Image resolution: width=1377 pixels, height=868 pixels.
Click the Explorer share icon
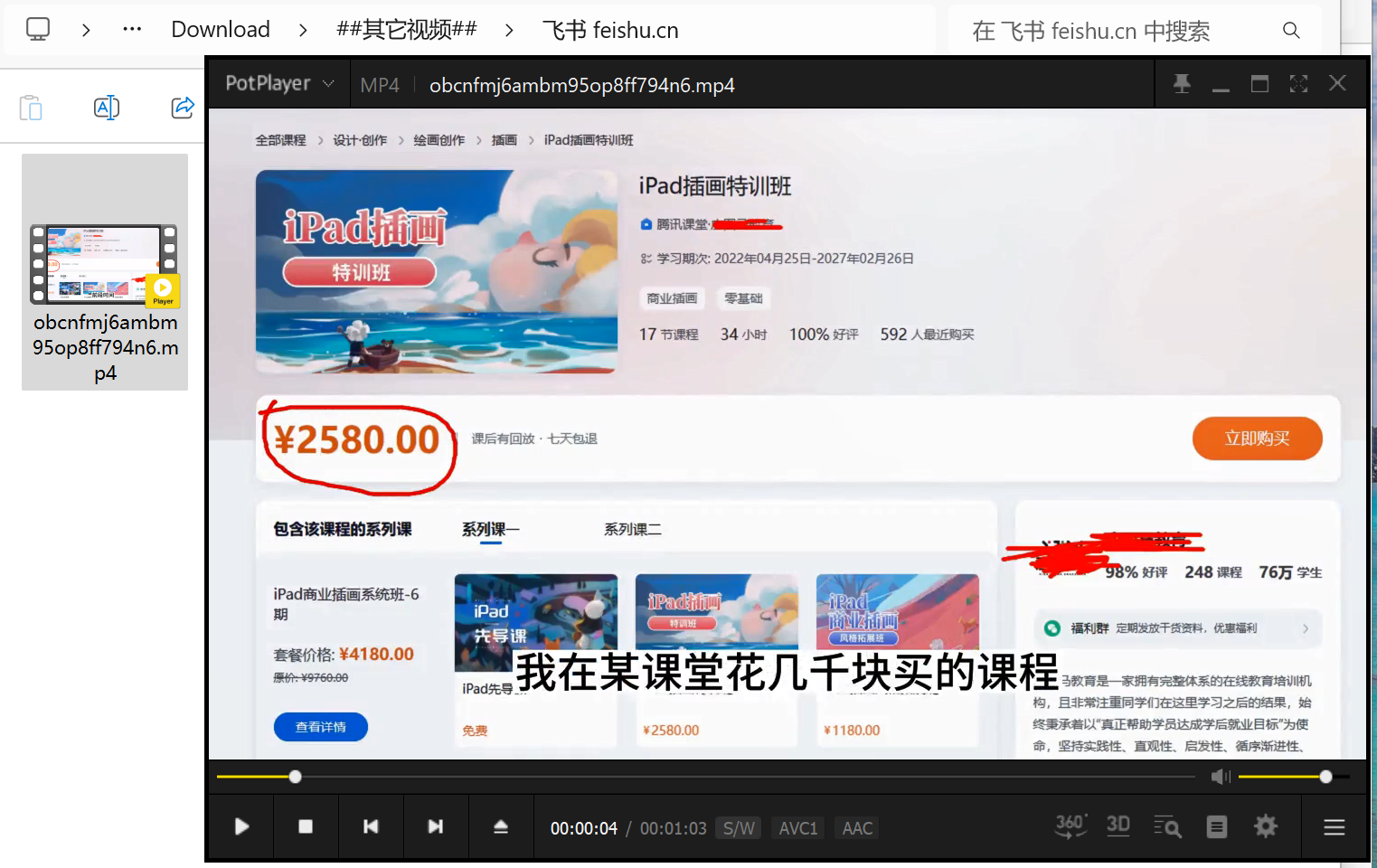[x=183, y=108]
